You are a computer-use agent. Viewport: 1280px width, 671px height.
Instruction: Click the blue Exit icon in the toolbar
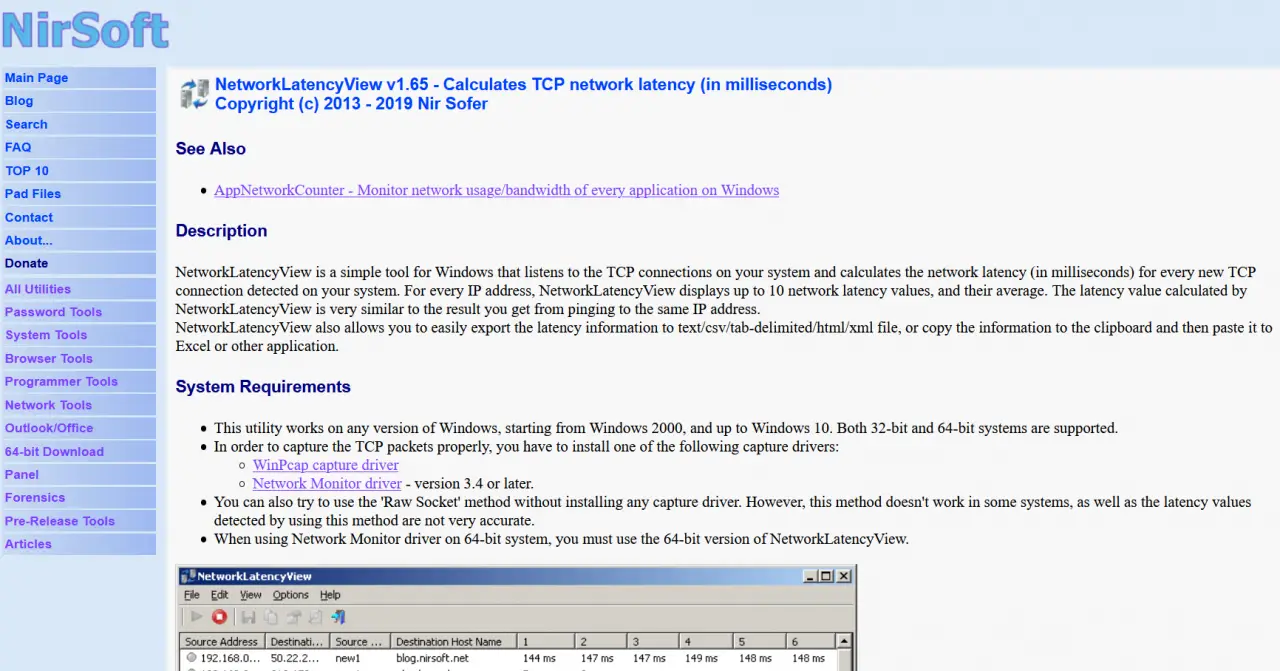click(339, 617)
